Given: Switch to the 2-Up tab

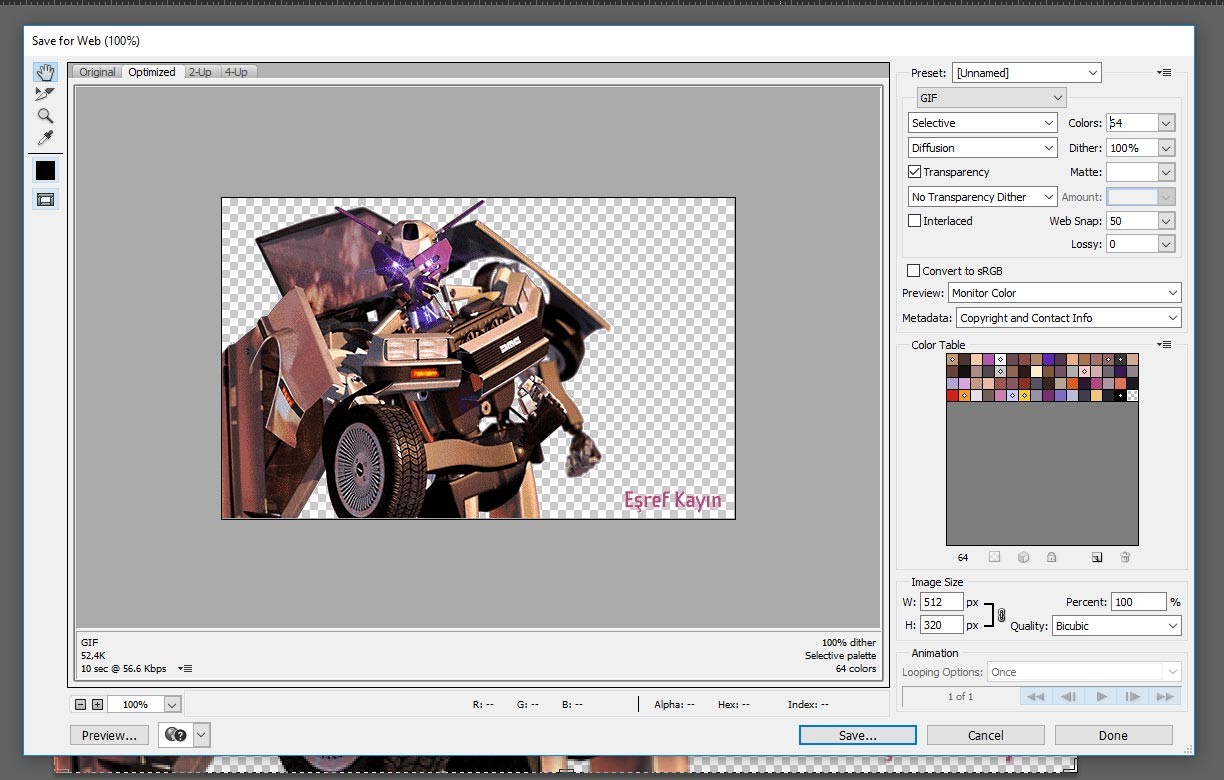Looking at the screenshot, I should point(201,72).
